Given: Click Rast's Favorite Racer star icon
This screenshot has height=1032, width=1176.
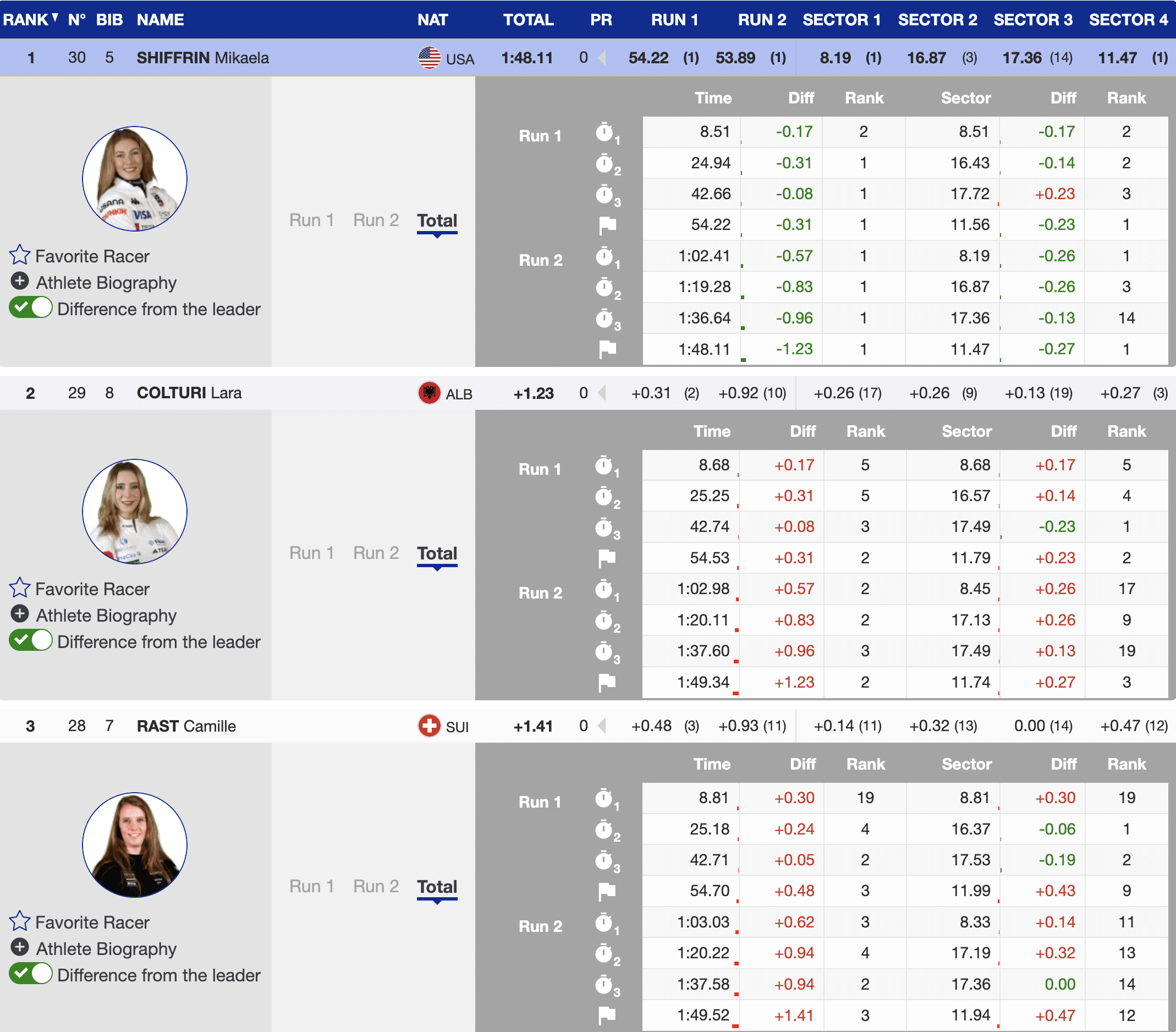Looking at the screenshot, I should 20,921.
